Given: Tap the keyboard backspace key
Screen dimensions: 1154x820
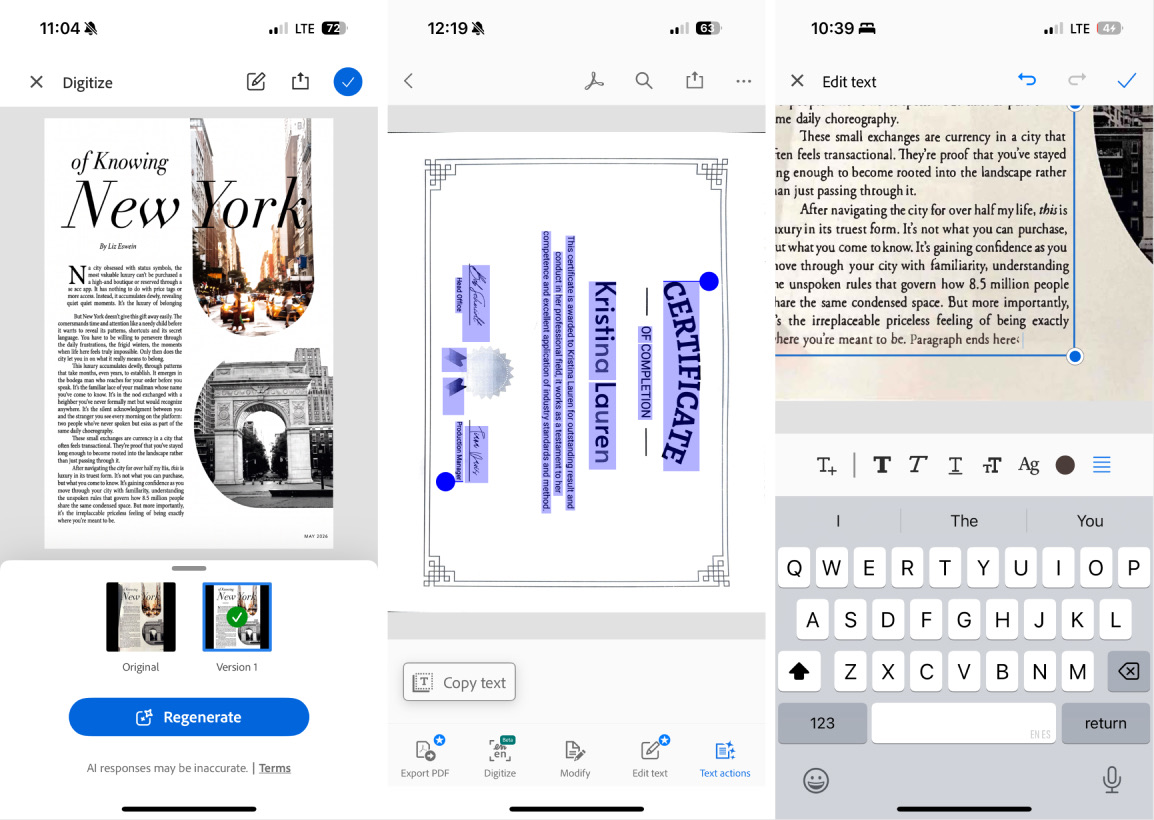Looking at the screenshot, I should pos(1128,671).
